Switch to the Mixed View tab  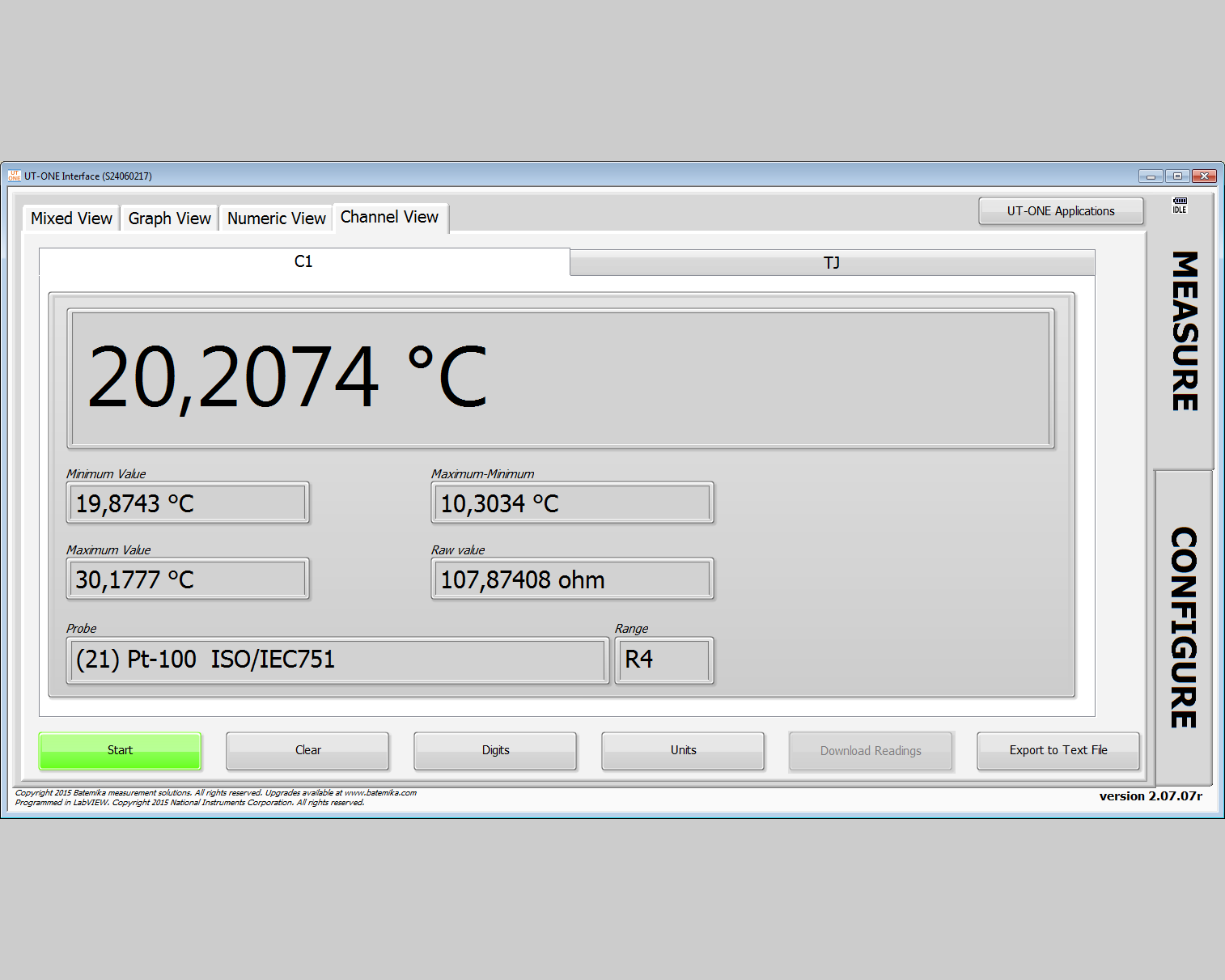pos(70,218)
